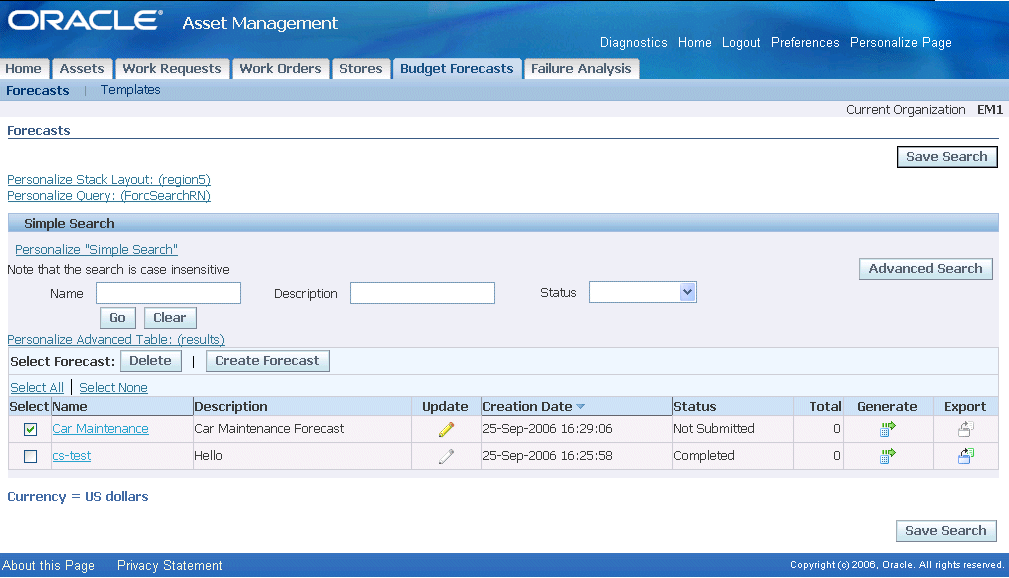The image size is (1009, 578).
Task: Click Personalize Query: (ForcSearchRN) link
Action: (109, 196)
